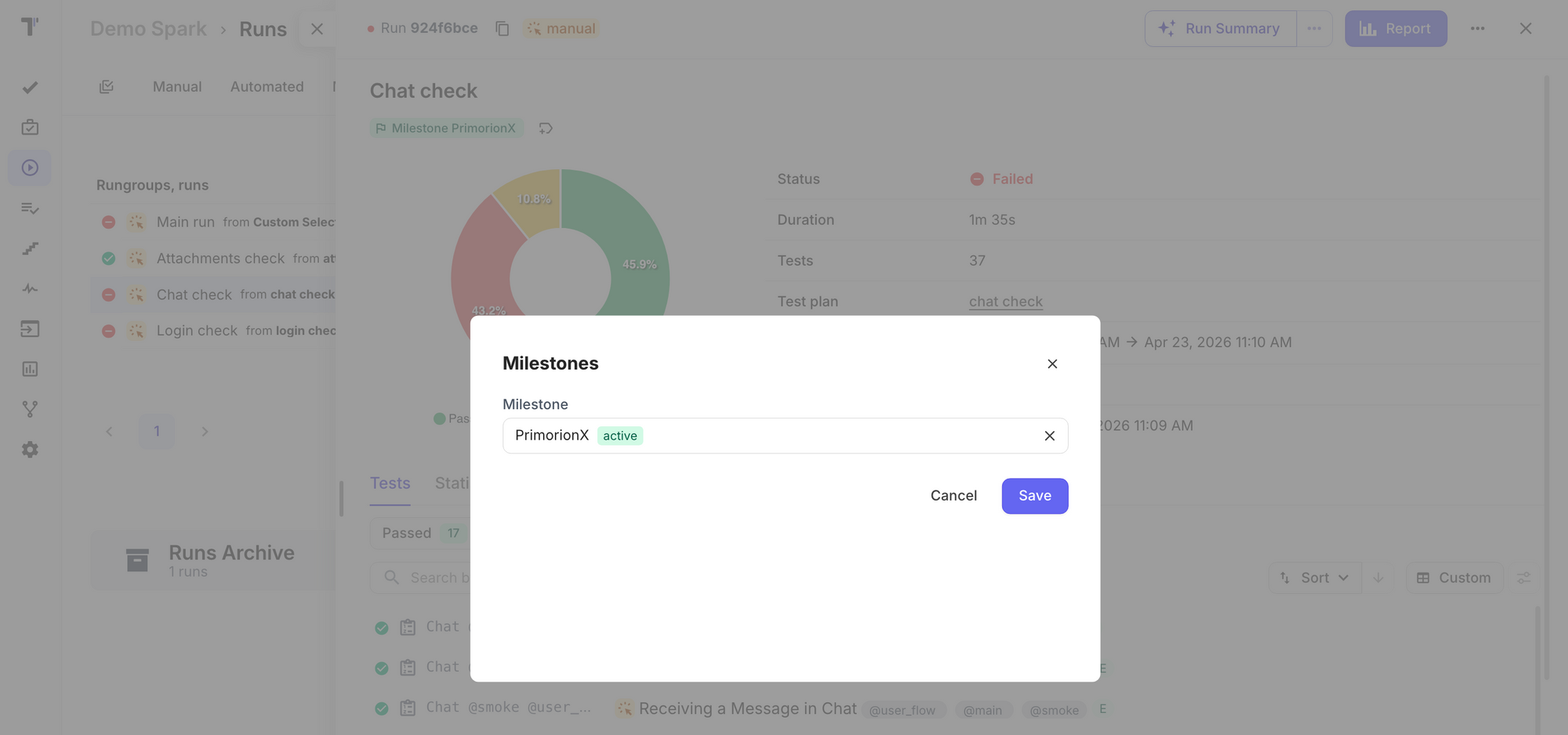The height and width of the screenshot is (735, 1568).
Task: Open the Run Summary
Action: click(1220, 29)
